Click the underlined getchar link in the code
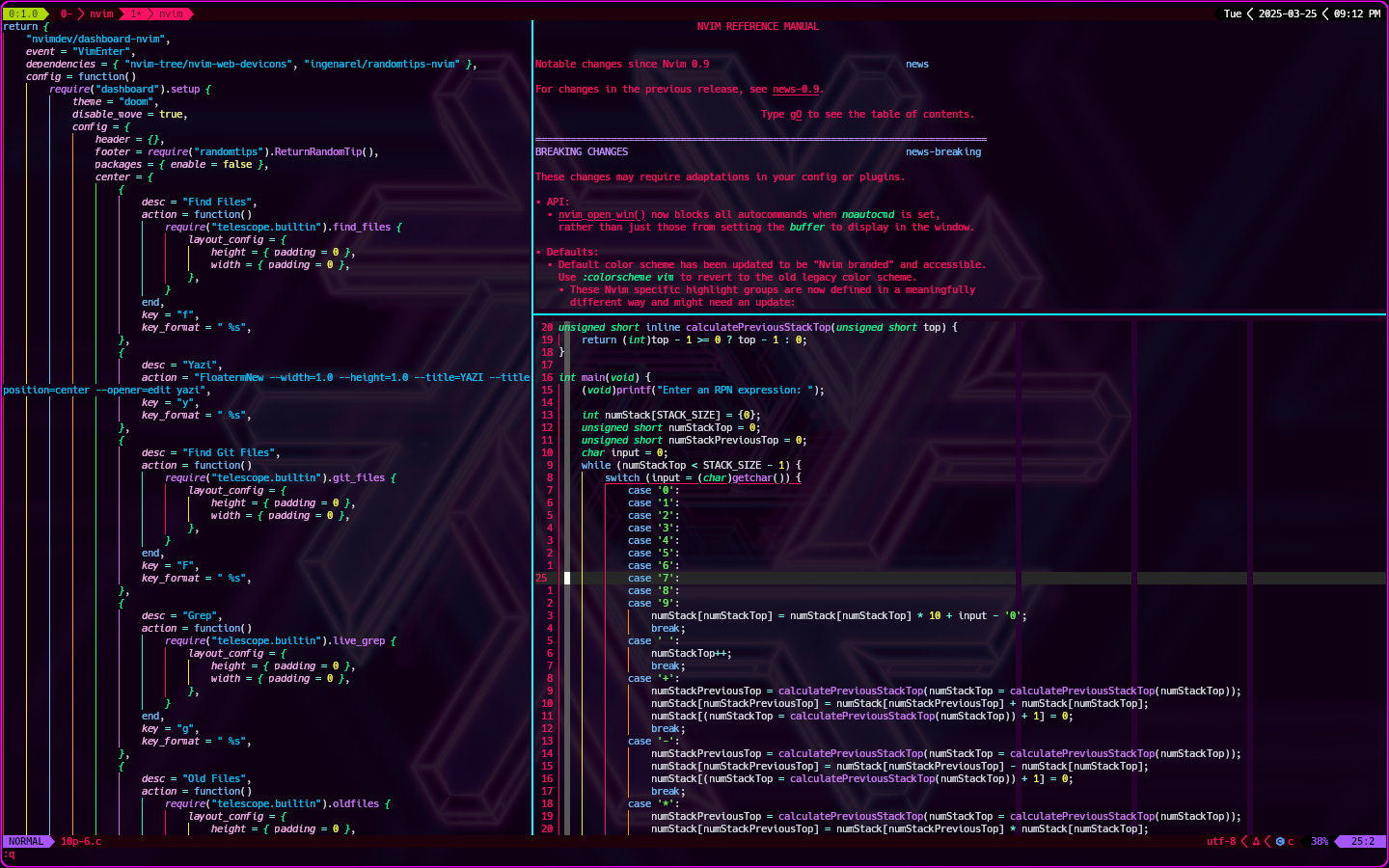 (753, 477)
